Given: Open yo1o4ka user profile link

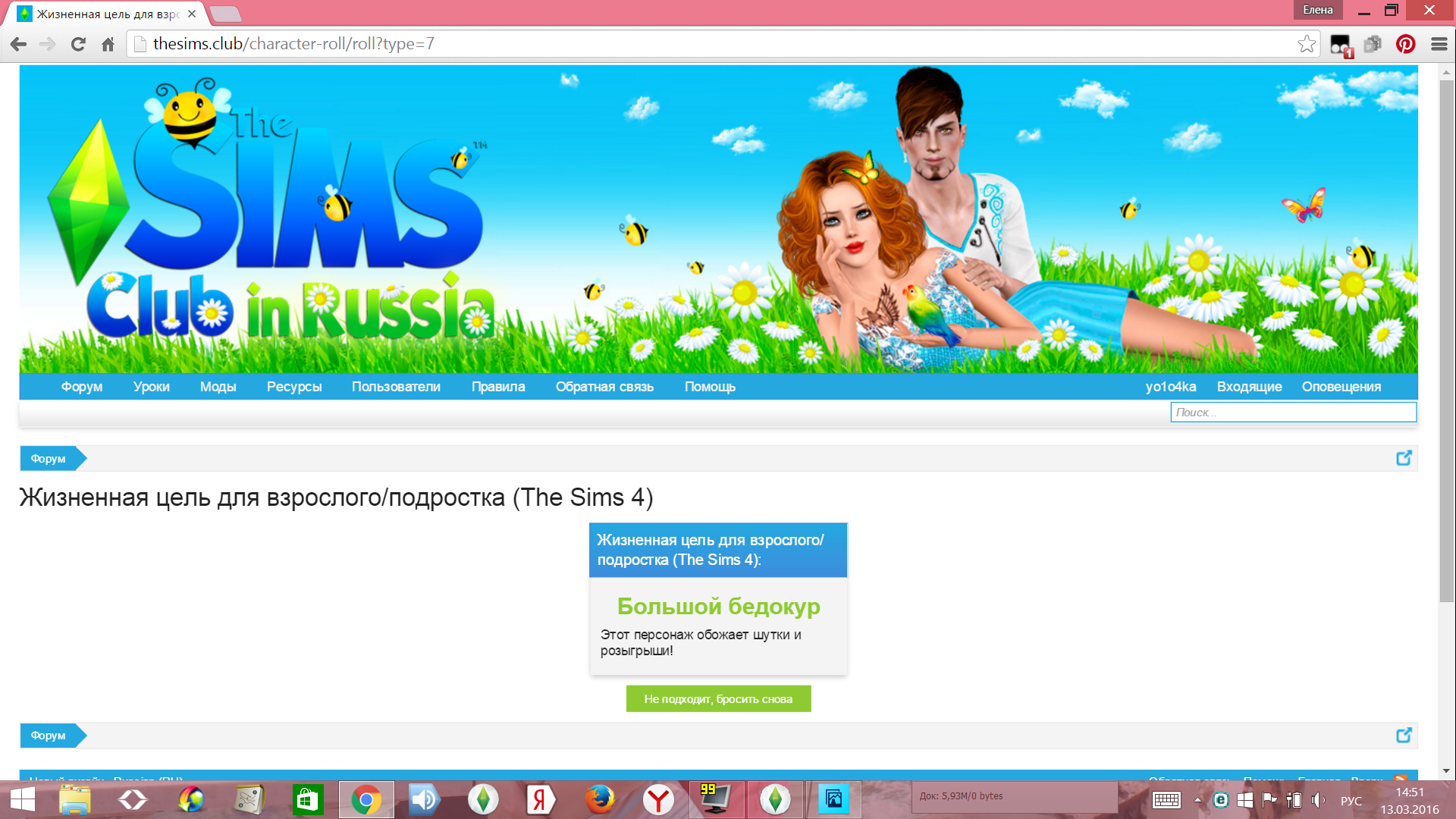Looking at the screenshot, I should (x=1171, y=387).
